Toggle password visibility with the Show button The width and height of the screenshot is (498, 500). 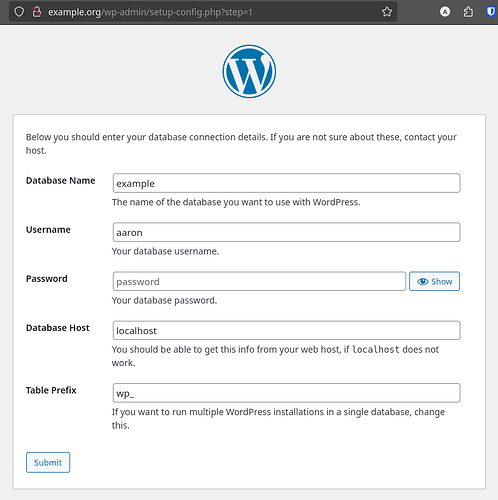click(434, 281)
